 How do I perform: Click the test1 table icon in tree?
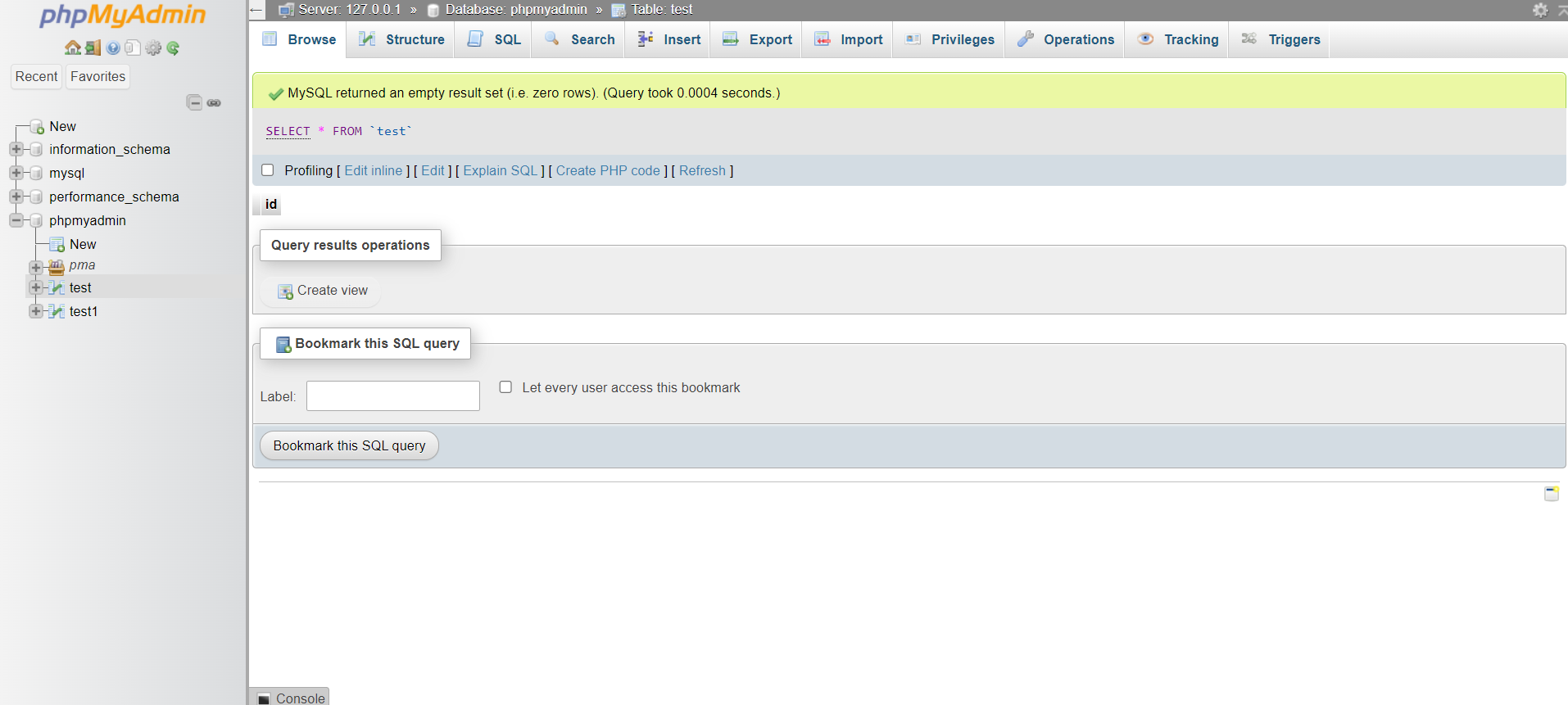click(57, 311)
